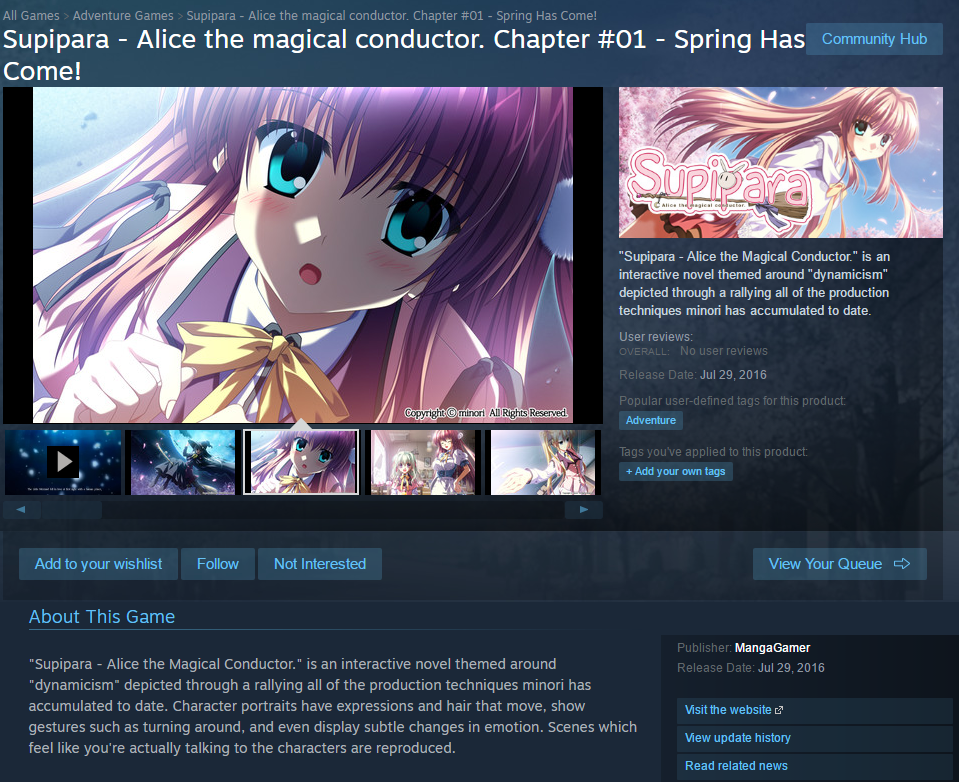Open the blonde girl reaching hand thumbnail
959x782 pixels.
click(542, 462)
